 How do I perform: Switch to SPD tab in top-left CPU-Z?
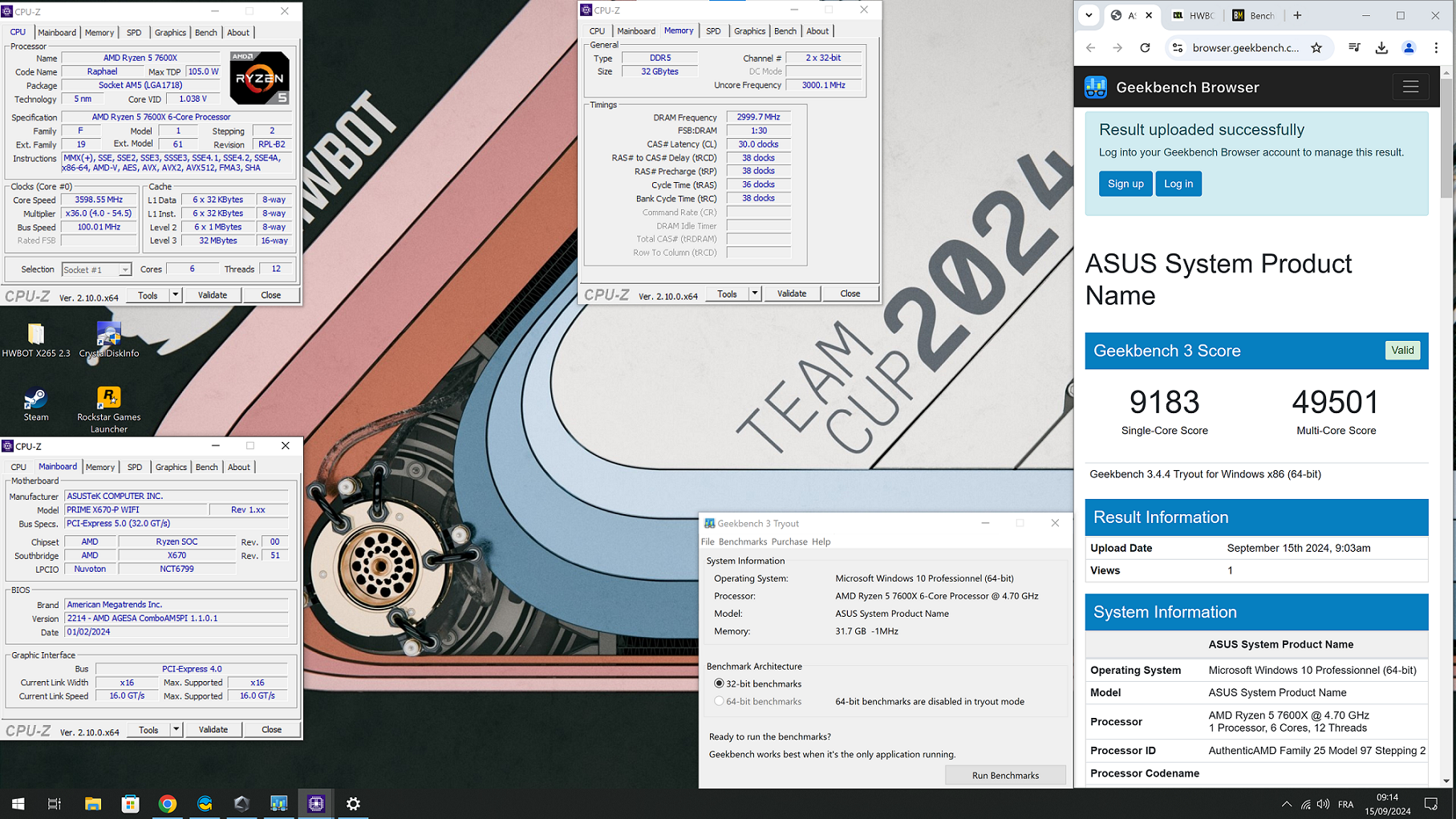(134, 33)
